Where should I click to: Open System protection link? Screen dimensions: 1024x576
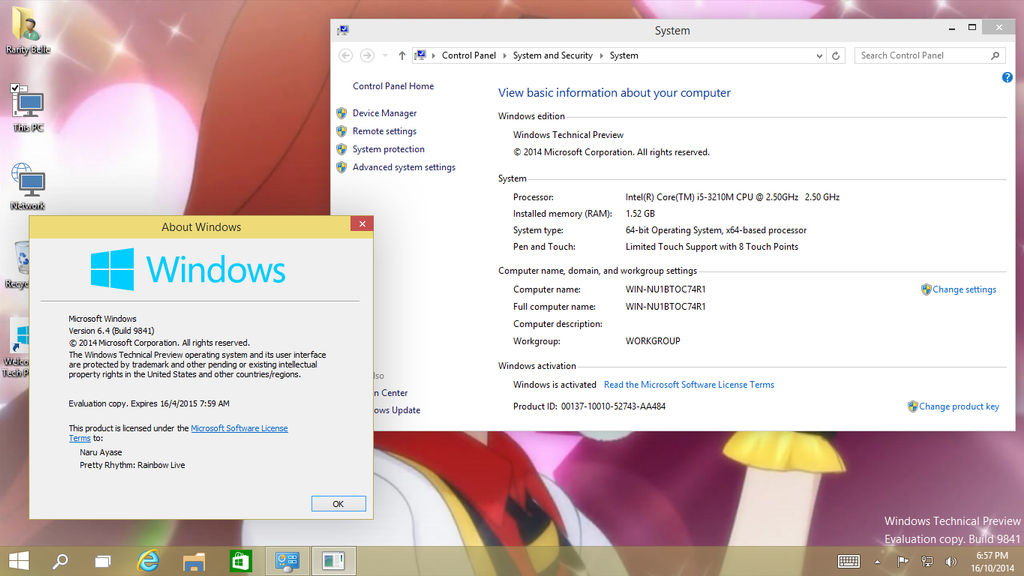(x=388, y=149)
